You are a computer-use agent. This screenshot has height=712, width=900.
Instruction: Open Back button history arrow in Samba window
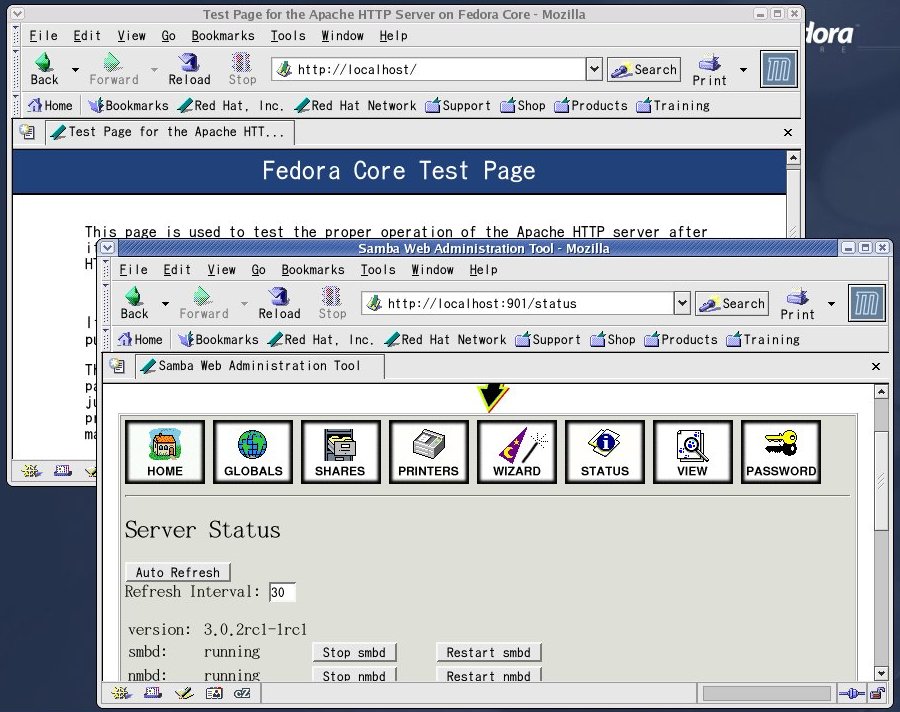pos(165,303)
